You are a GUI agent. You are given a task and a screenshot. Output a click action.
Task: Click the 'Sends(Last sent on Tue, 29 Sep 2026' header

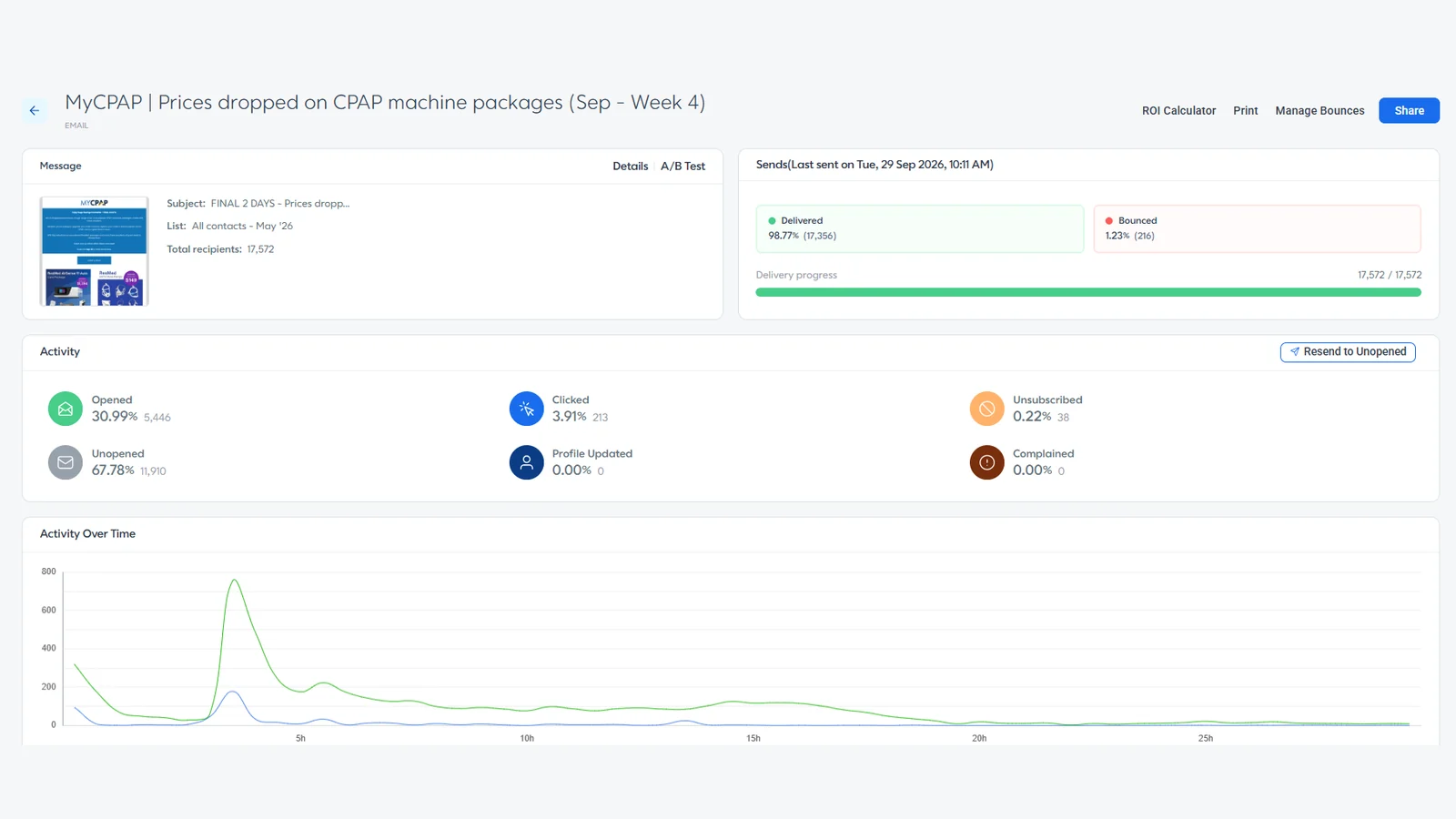point(875,165)
